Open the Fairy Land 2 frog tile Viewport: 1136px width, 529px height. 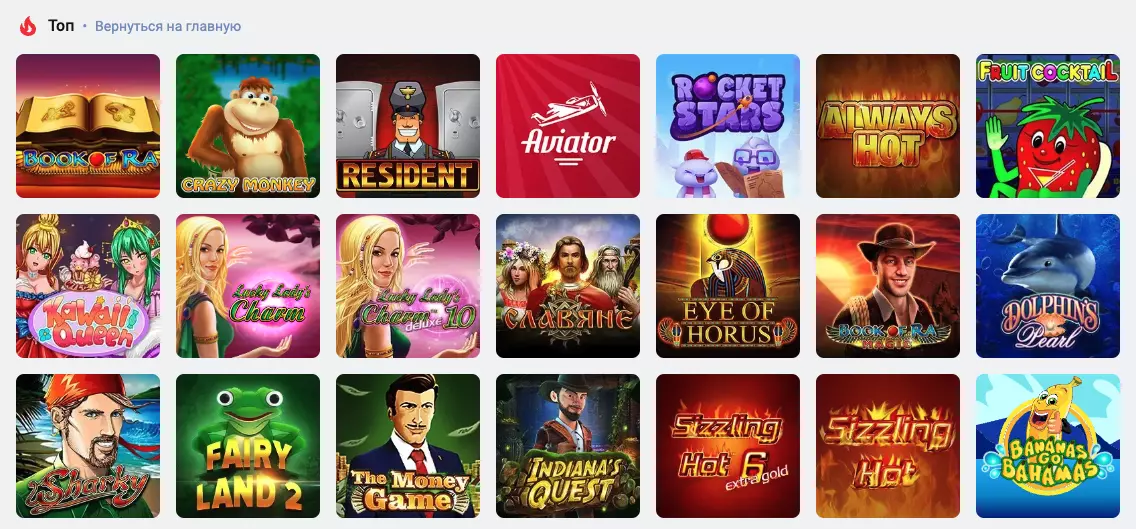248,446
